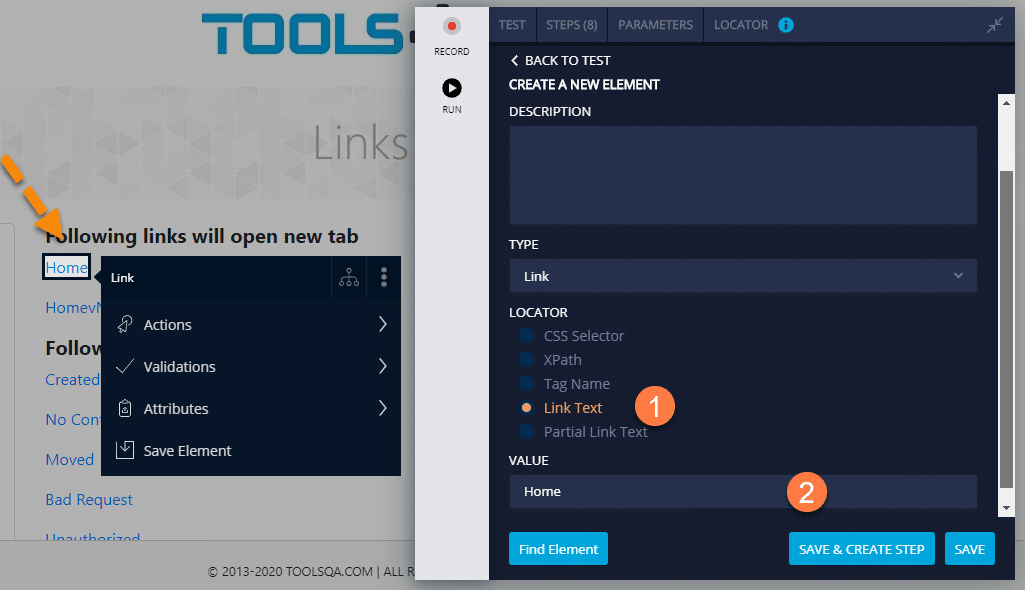Click the blue info icon beside Locator
The image size is (1025, 590).
point(786,25)
